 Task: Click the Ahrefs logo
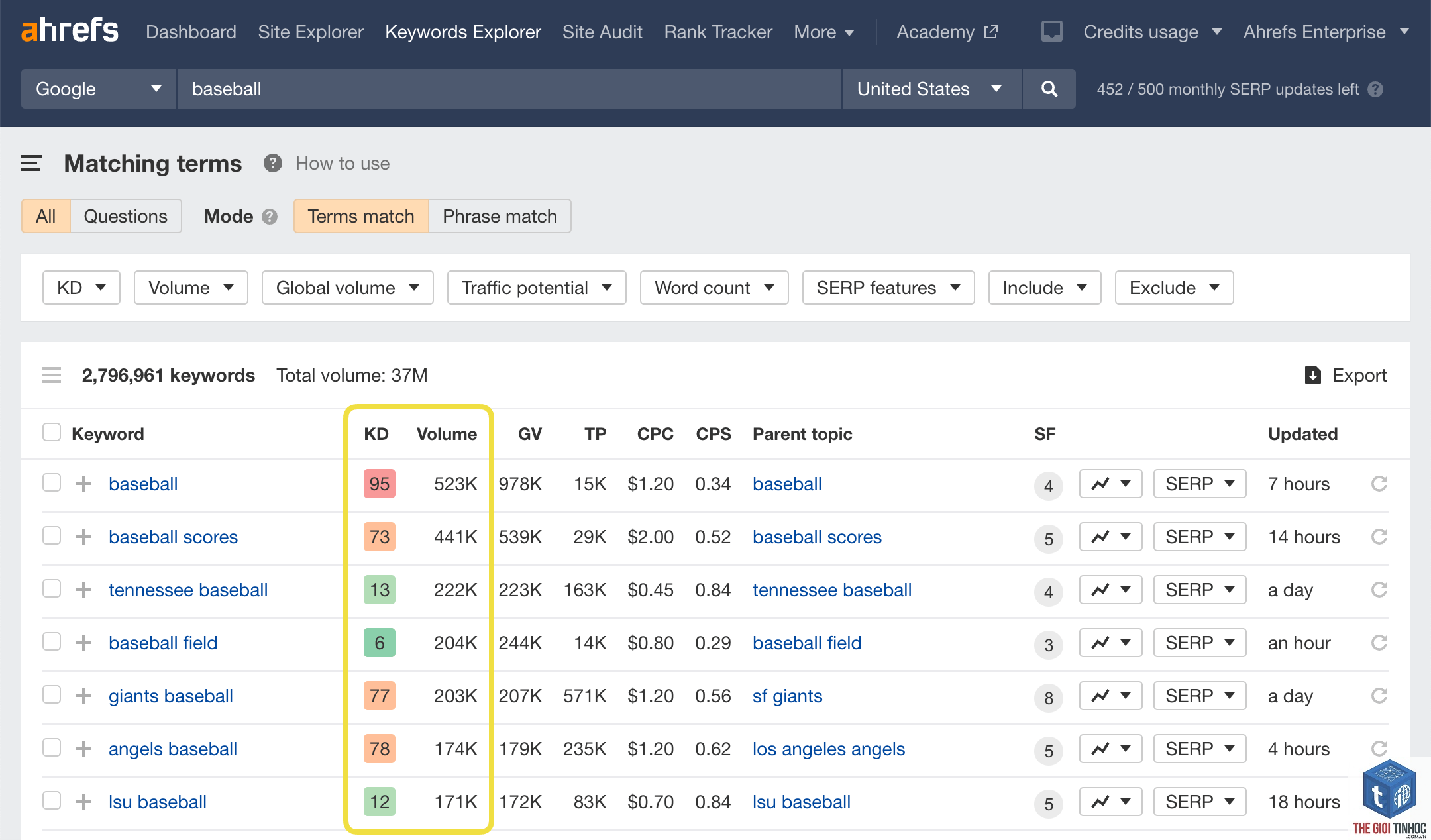pyautogui.click(x=70, y=31)
